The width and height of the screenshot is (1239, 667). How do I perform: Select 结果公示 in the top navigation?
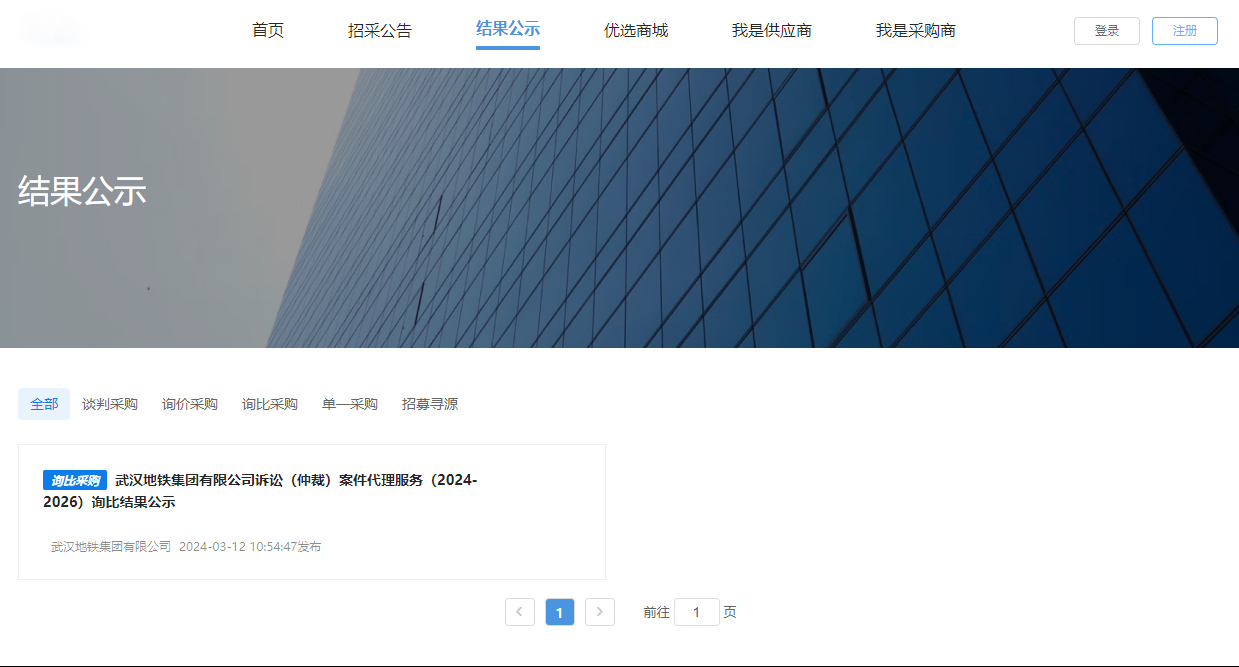[x=508, y=30]
